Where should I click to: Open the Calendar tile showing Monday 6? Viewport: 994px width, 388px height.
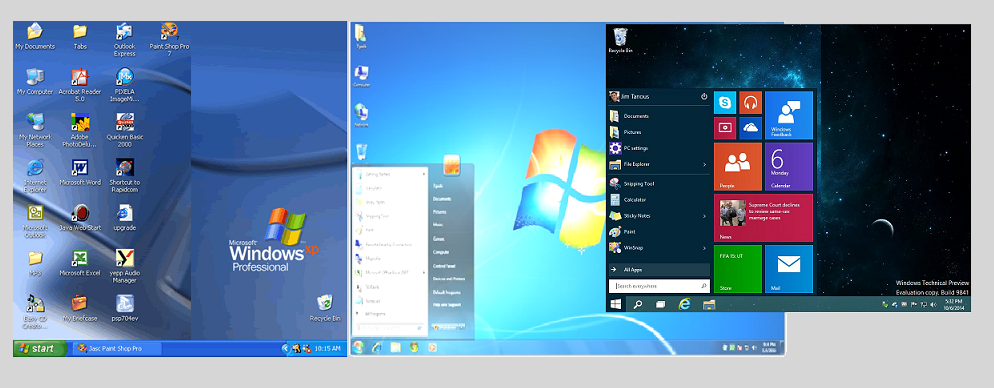click(789, 167)
